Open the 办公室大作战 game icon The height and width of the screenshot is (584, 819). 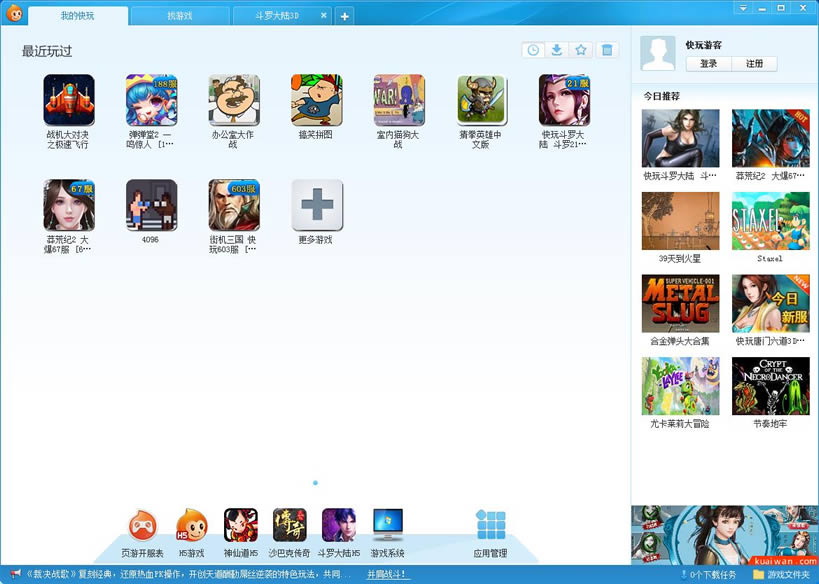click(x=233, y=100)
